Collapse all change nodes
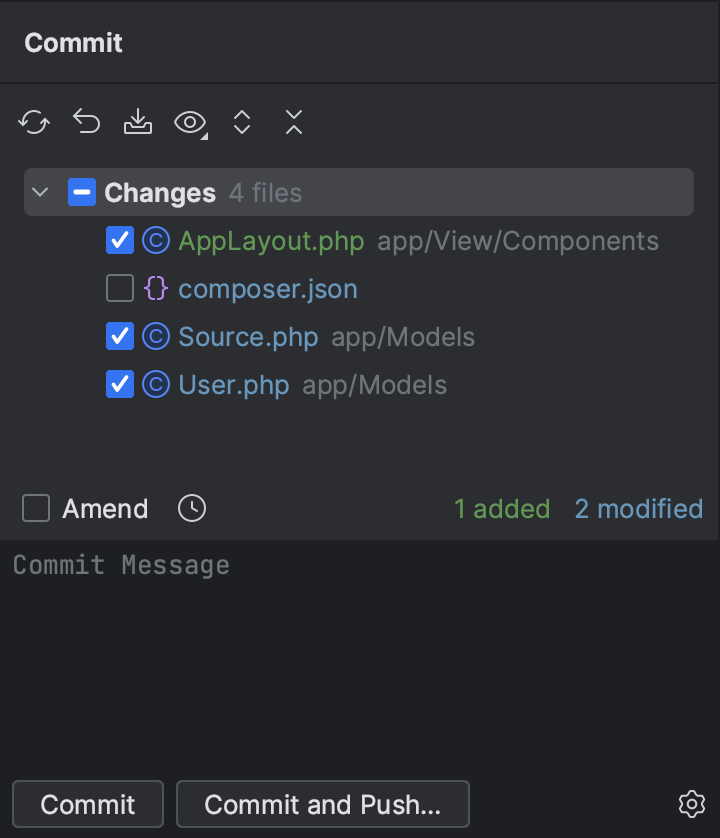The width and height of the screenshot is (720, 838). pyautogui.click(x=292, y=122)
